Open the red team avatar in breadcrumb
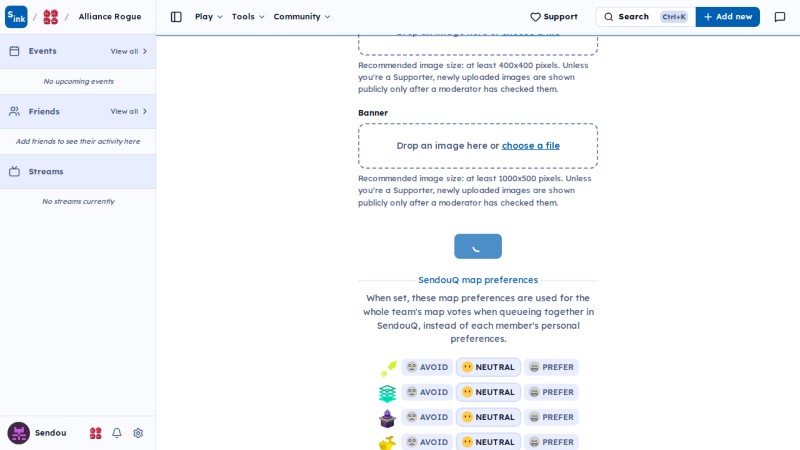The height and width of the screenshot is (450, 800). [51, 17]
